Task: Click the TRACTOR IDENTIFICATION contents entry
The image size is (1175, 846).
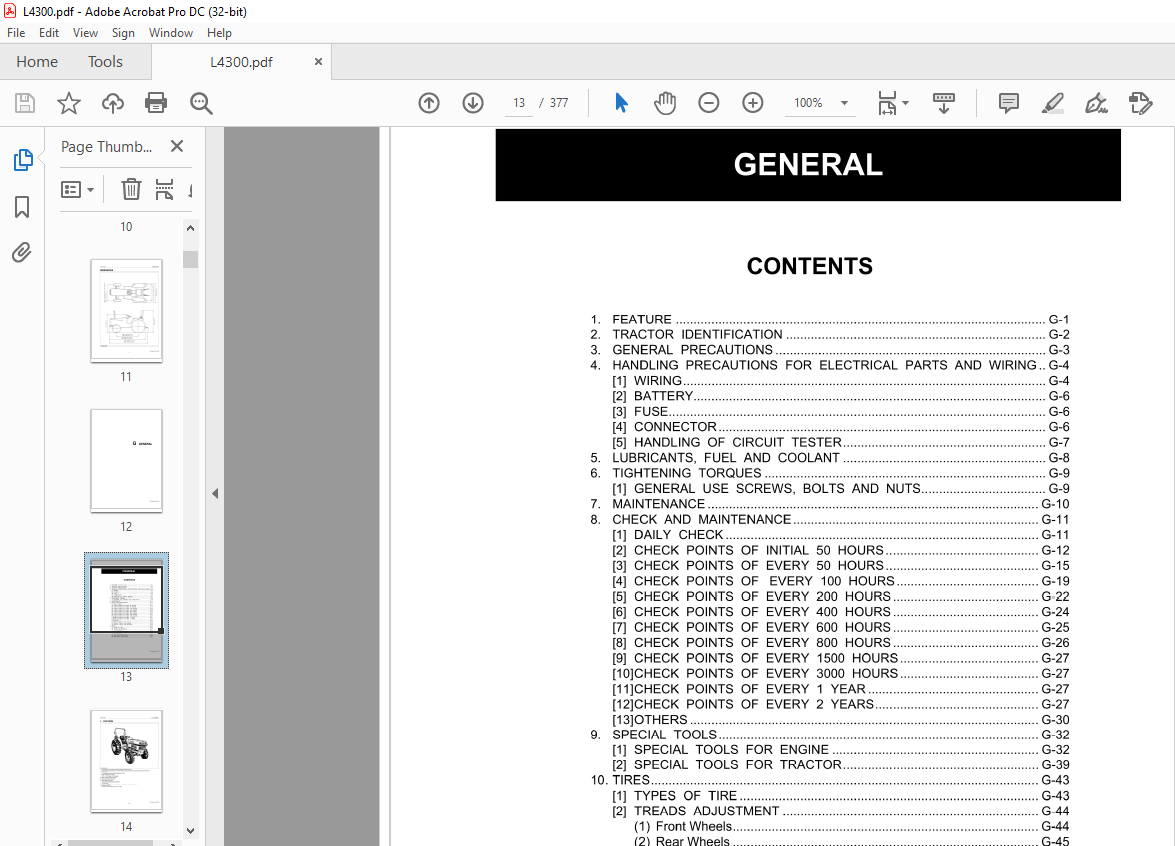Action: click(830, 334)
